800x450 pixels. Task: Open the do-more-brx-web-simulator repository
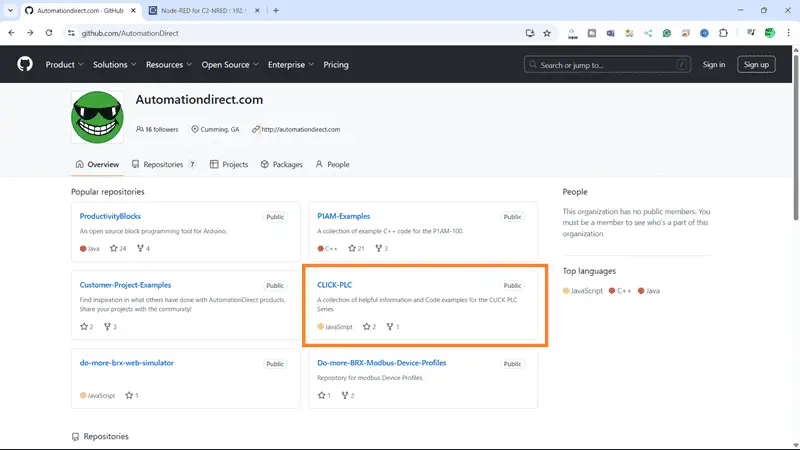[x=127, y=363]
